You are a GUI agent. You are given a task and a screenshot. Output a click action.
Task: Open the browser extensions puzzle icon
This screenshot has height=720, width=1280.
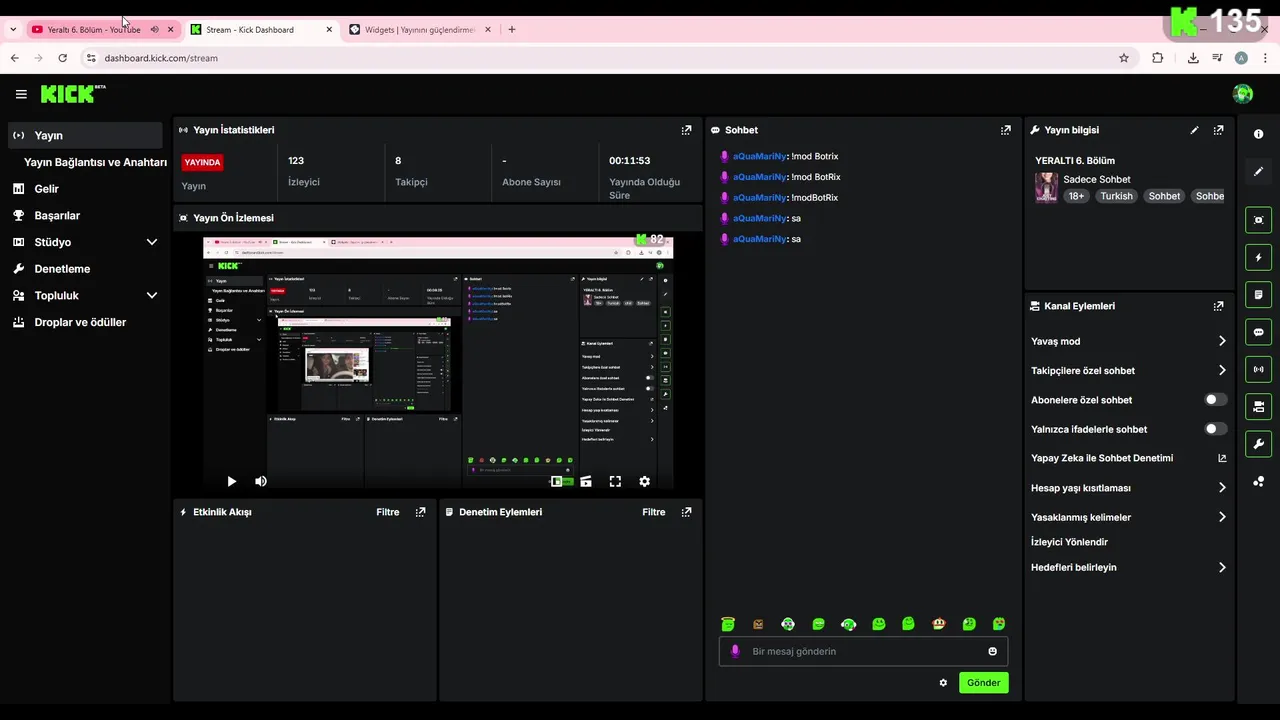[x=1158, y=58]
